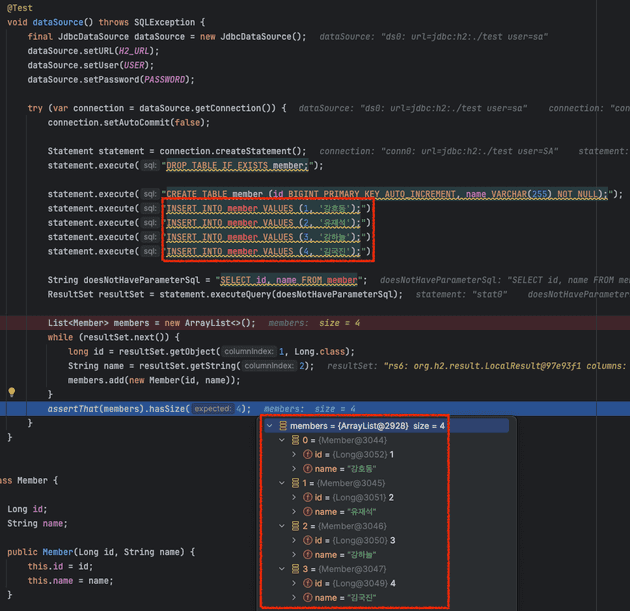Click the 'String name;' field declaration

tap(37, 524)
